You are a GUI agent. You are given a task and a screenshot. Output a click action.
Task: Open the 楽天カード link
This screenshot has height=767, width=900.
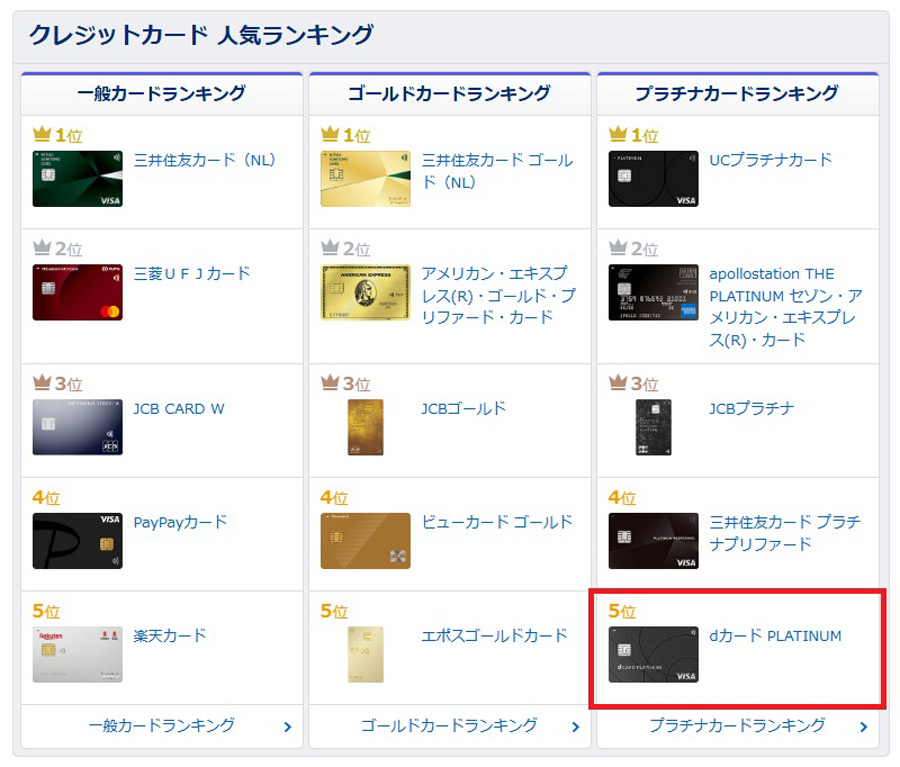169,636
